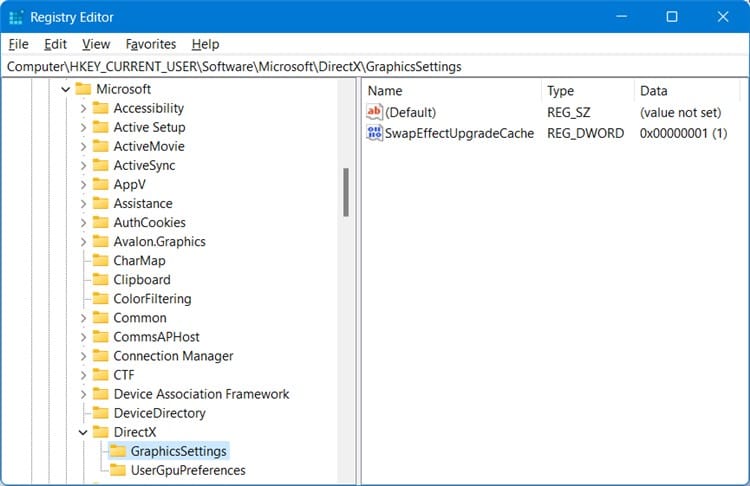Viewport: 750px width, 486px height.
Task: Click the ActiveMovie folder icon
Action: (x=100, y=146)
